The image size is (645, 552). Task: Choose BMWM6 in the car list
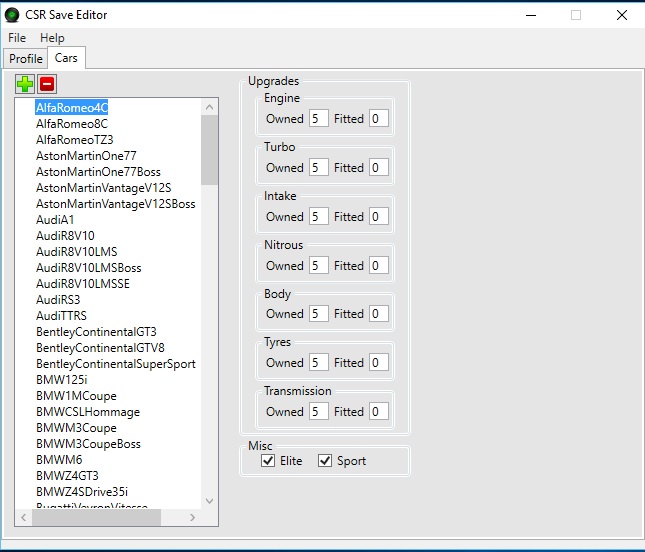[x=59, y=460]
